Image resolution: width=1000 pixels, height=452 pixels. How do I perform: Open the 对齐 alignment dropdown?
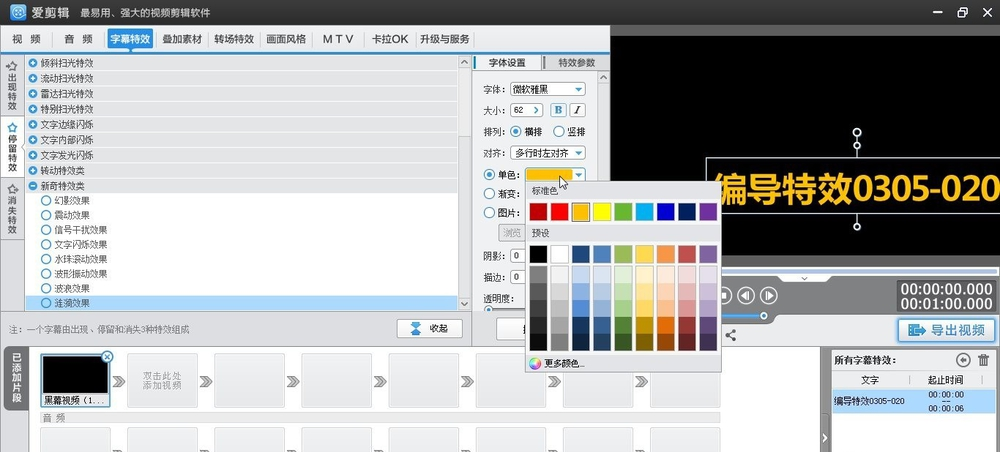click(x=548, y=153)
